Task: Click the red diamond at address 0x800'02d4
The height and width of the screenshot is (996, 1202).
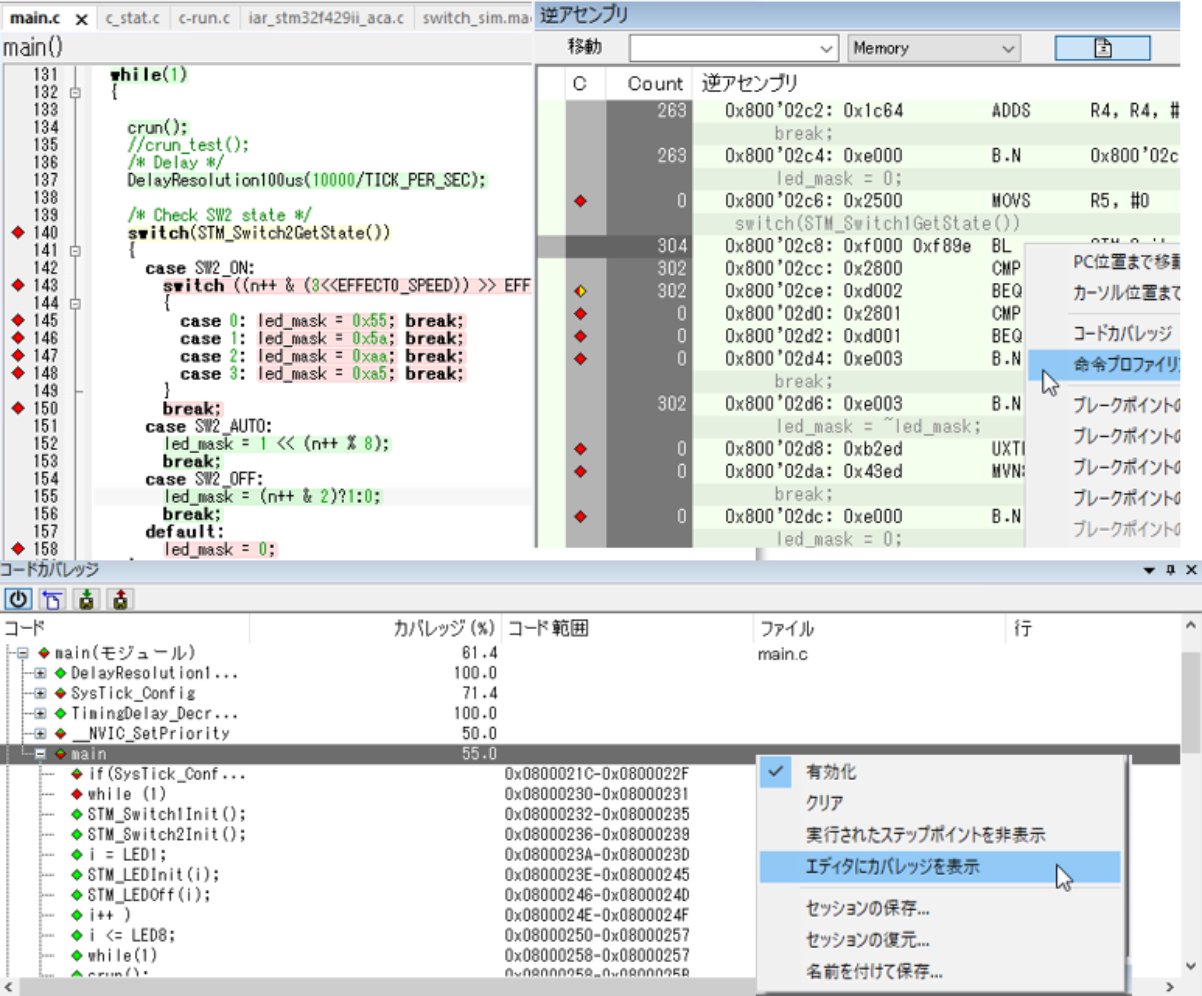Action: point(580,358)
